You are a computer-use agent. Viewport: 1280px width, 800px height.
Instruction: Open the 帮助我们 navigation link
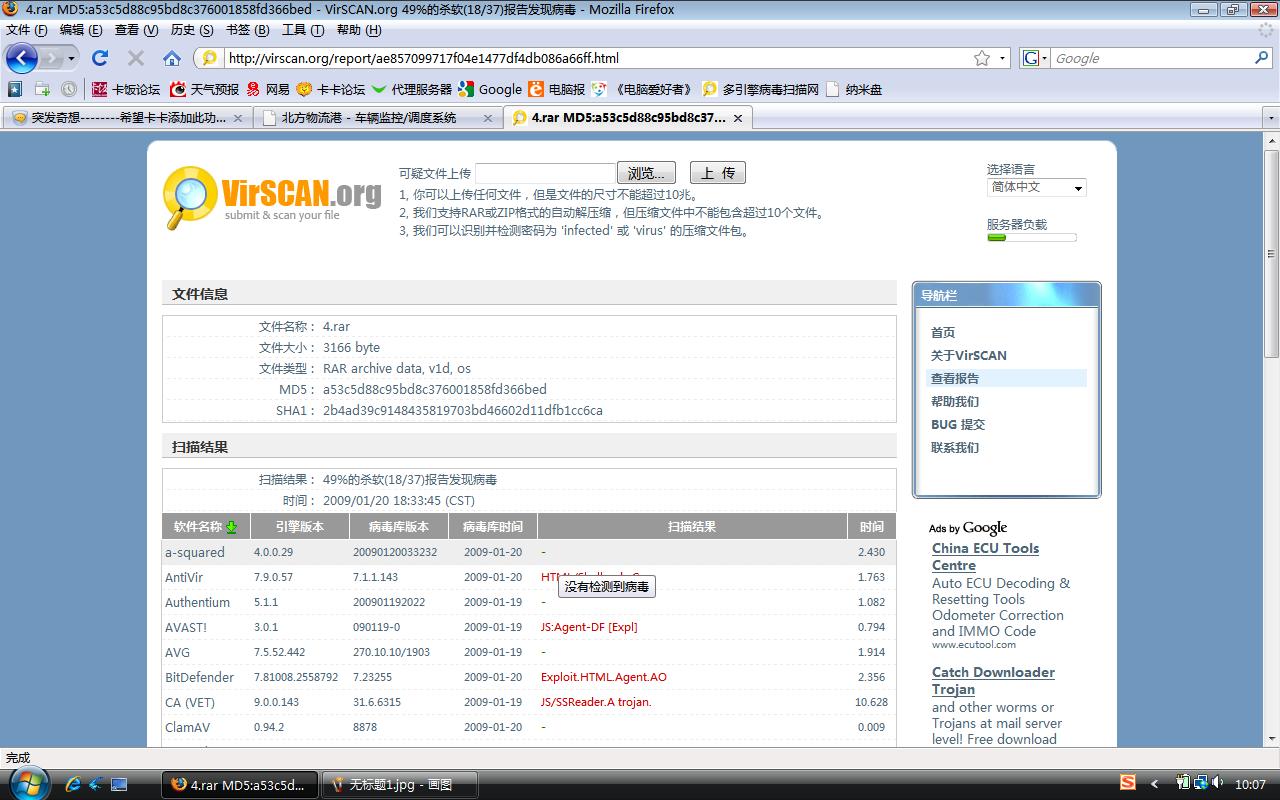click(x=955, y=402)
